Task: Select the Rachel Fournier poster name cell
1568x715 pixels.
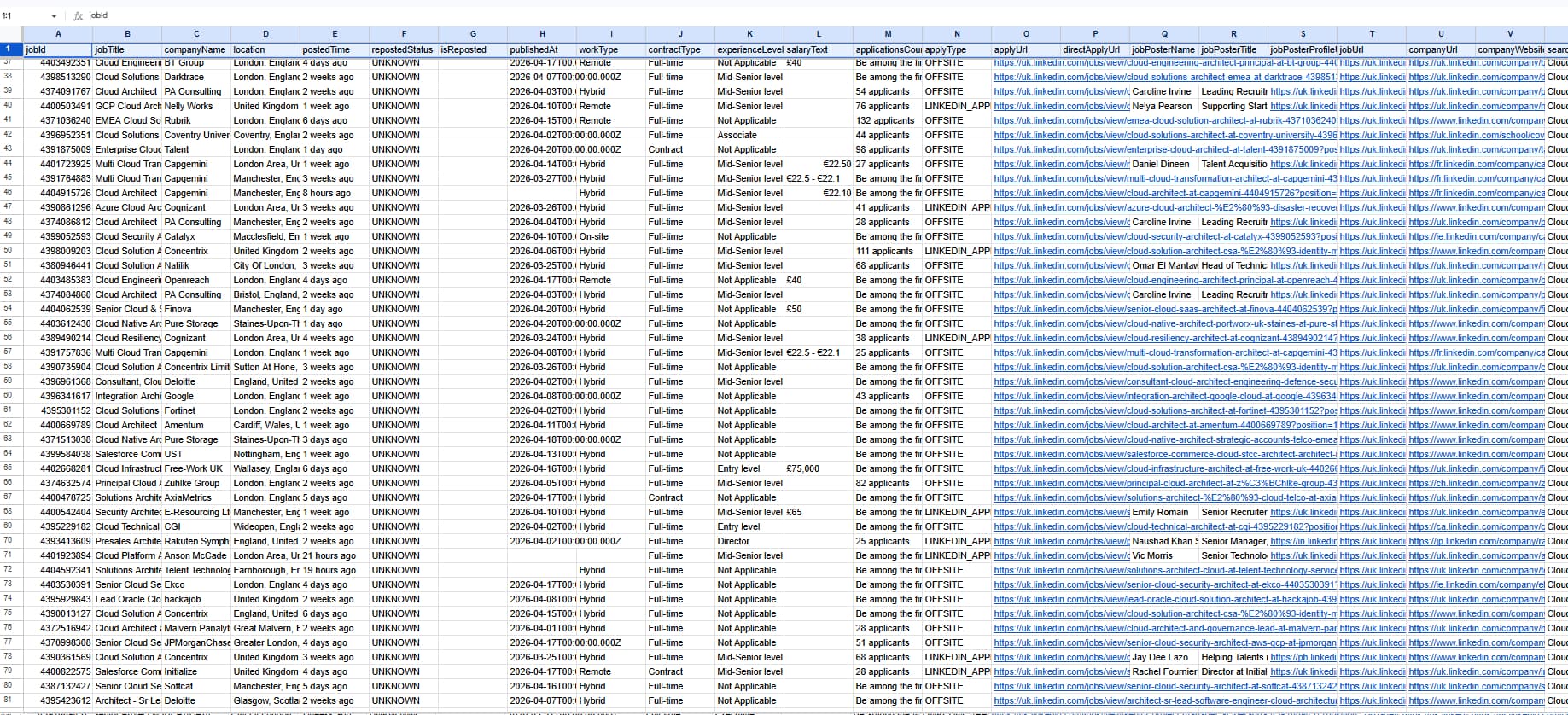Action: coord(1164,671)
